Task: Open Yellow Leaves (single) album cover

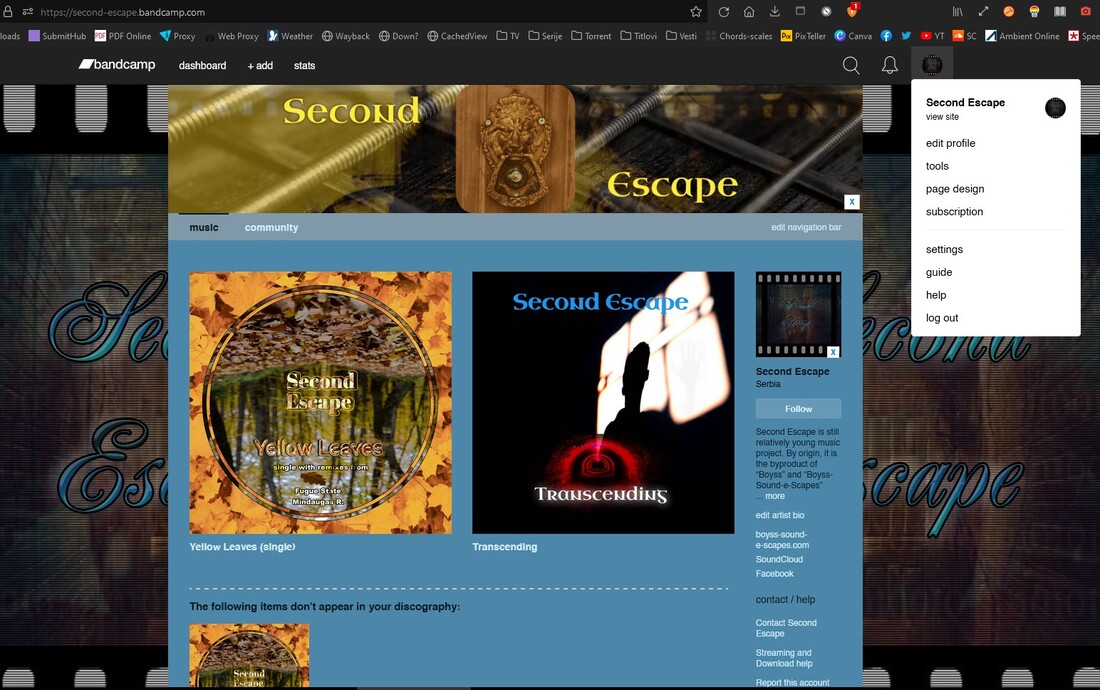Action: (321, 402)
